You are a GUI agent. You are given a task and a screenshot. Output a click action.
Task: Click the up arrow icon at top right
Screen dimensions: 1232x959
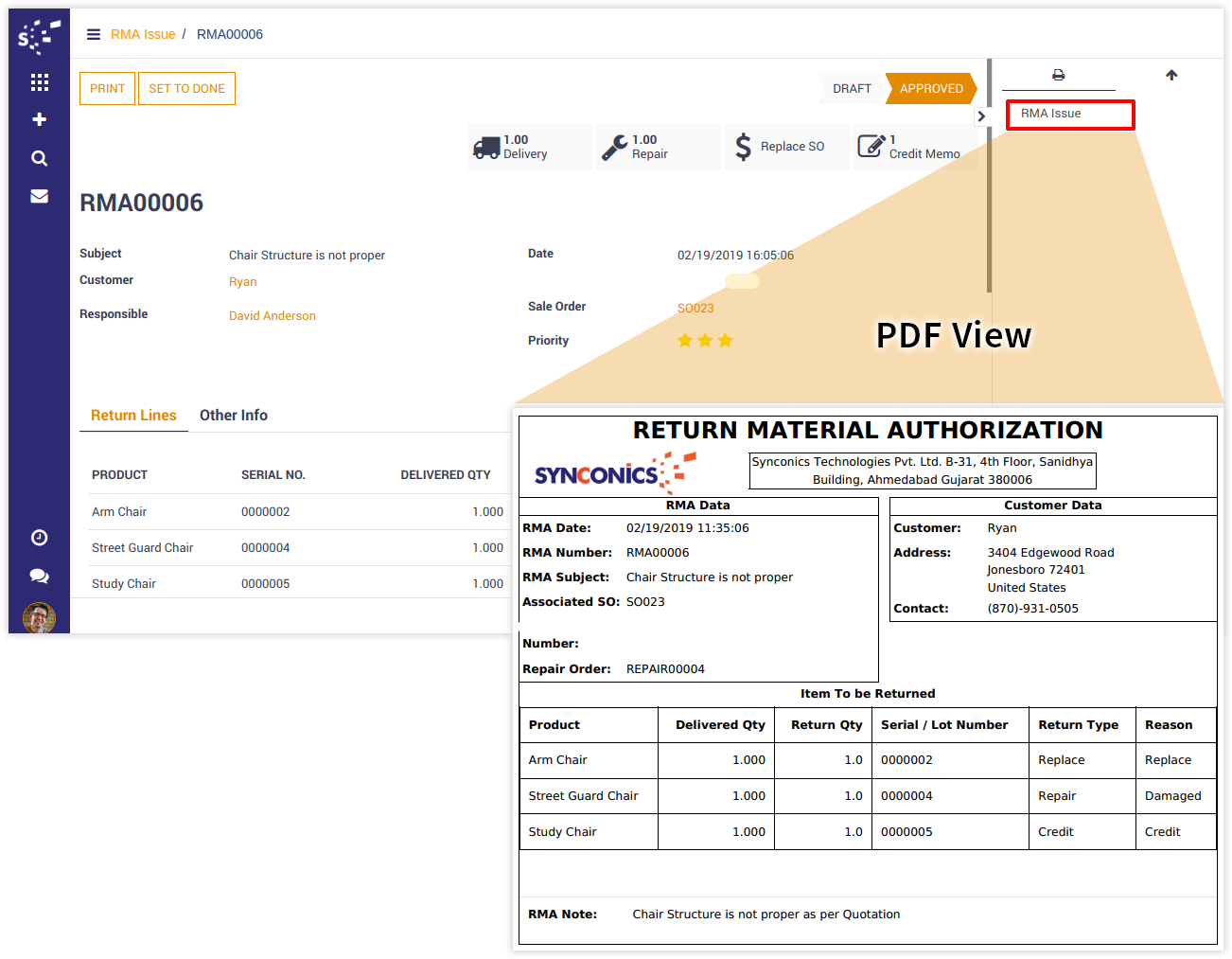(1171, 75)
